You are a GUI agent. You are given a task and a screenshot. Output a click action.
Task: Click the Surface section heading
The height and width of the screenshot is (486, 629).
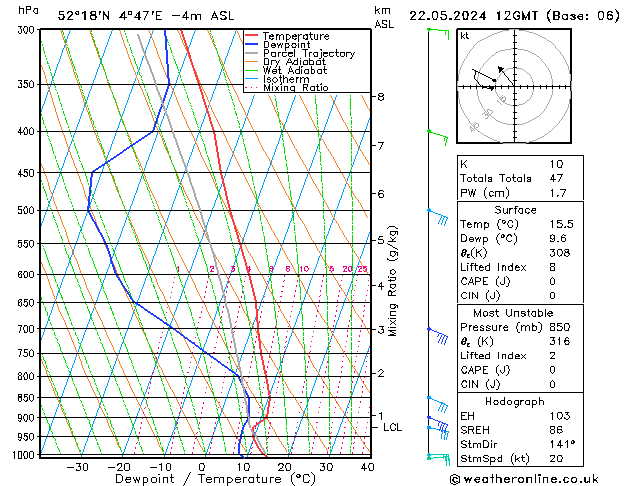(x=515, y=210)
